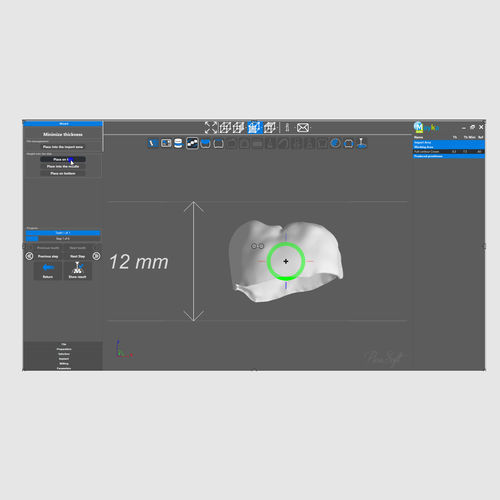
Task: Click the connected dots path icon
Action: pos(192,143)
